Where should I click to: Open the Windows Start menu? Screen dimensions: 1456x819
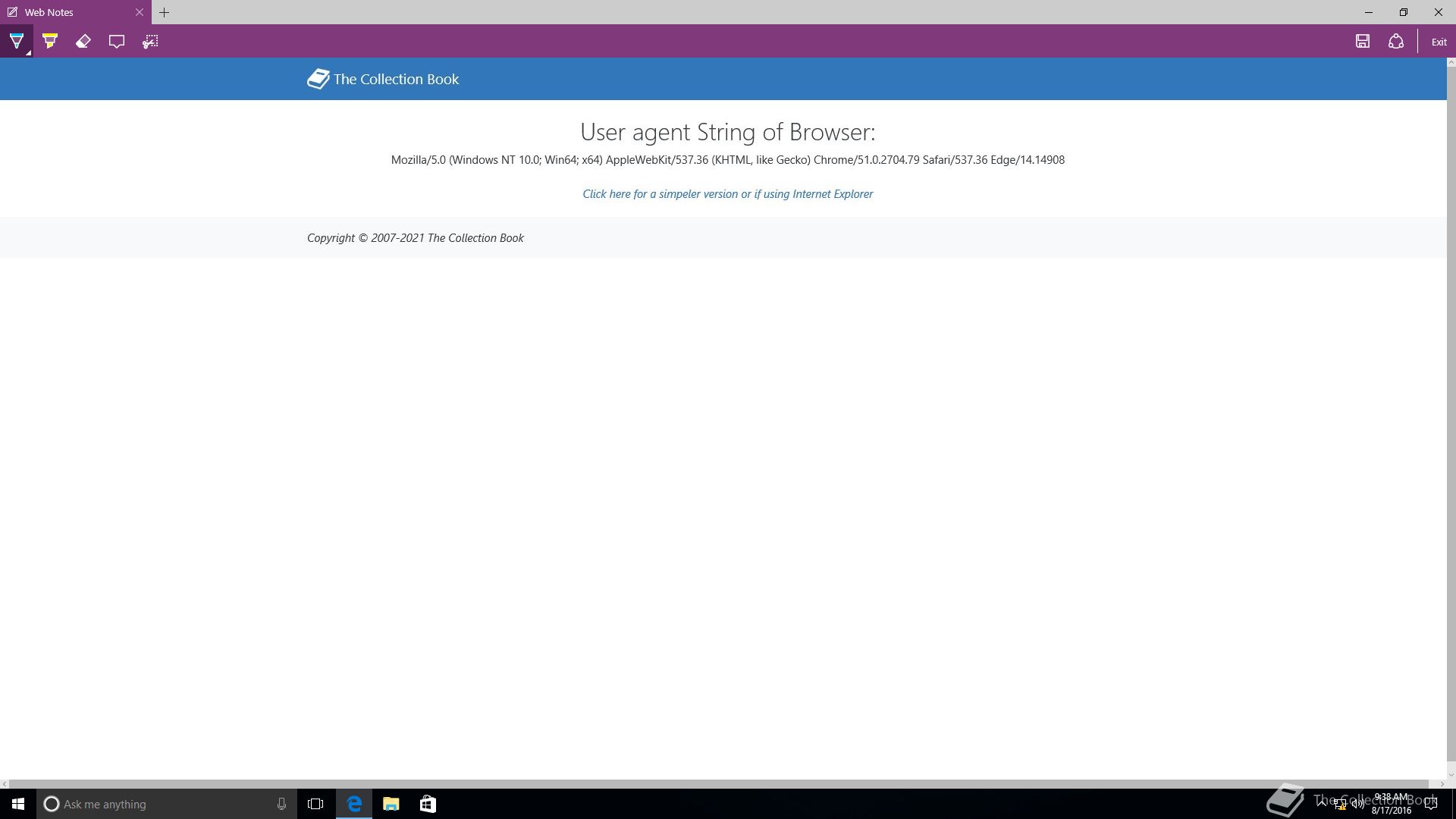point(18,804)
